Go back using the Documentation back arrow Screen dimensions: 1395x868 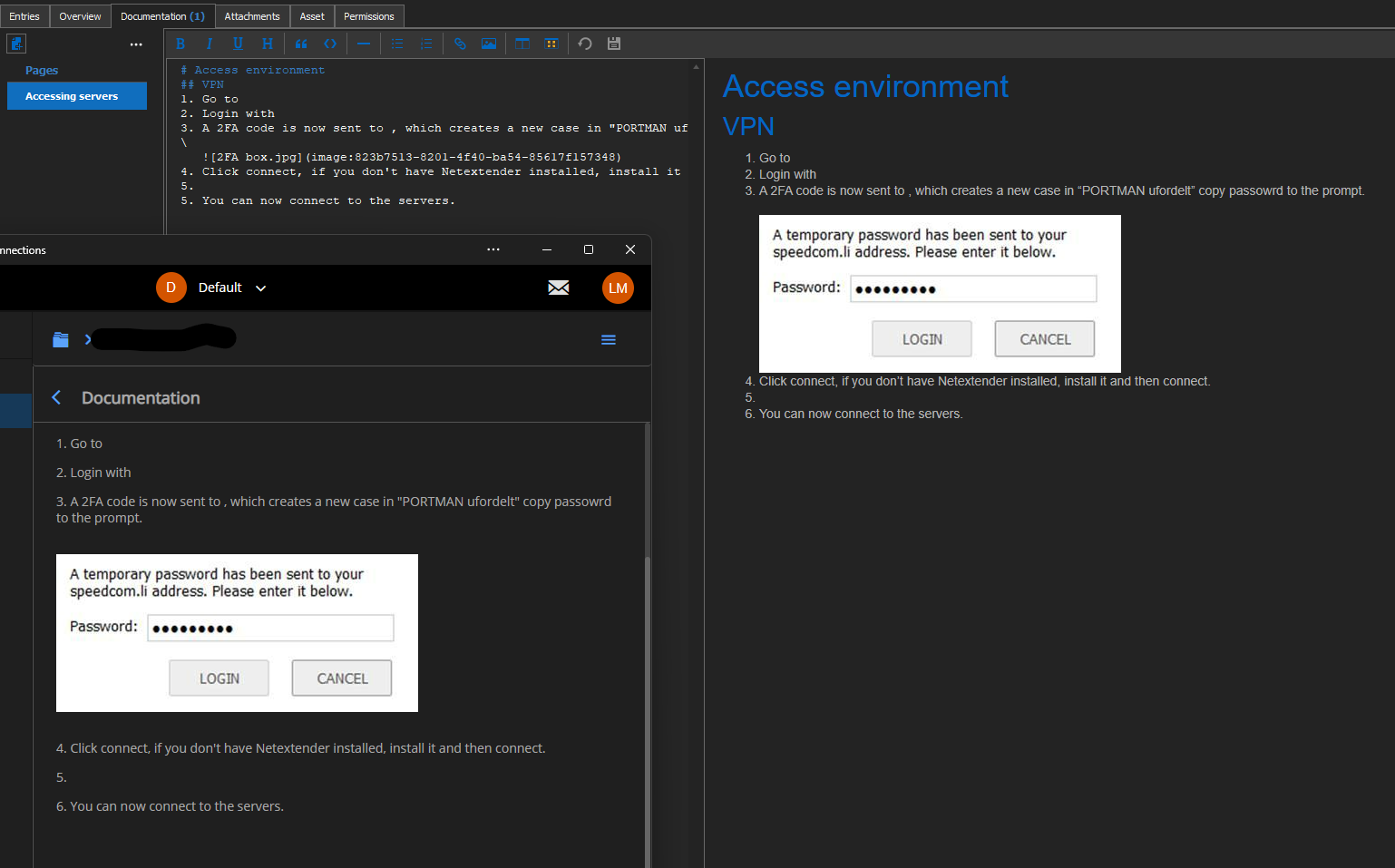(56, 397)
